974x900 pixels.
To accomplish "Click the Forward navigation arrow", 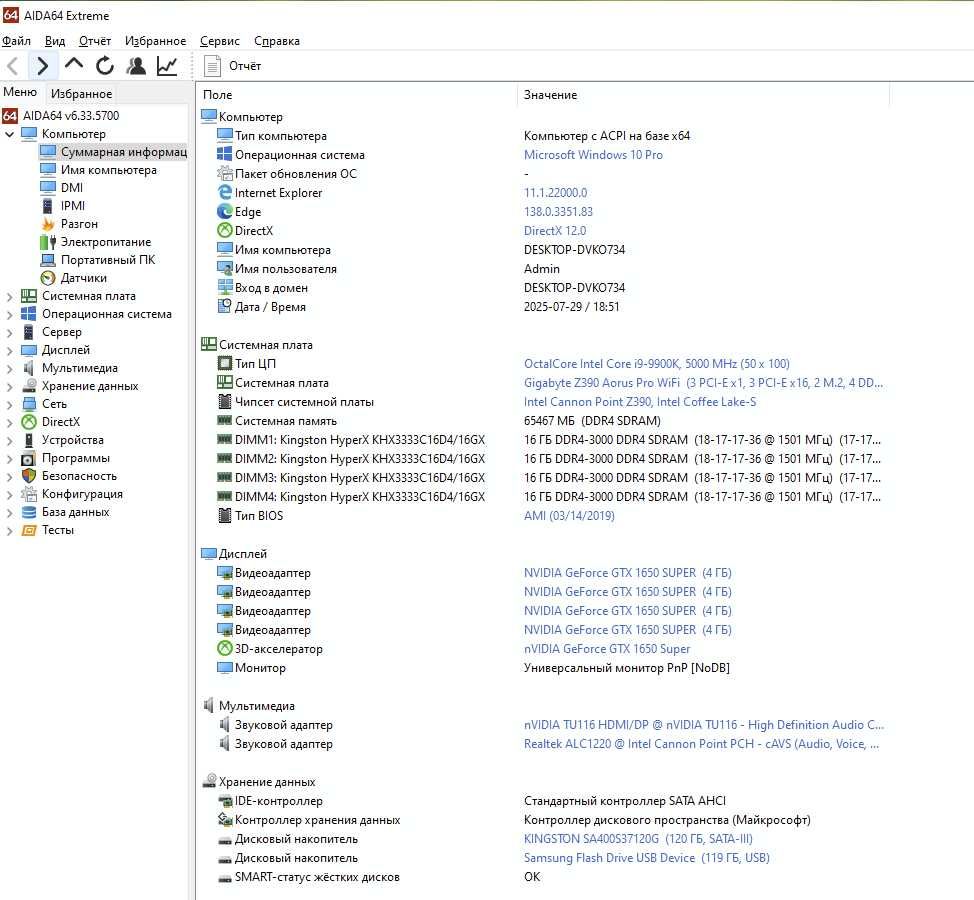I will (42, 65).
